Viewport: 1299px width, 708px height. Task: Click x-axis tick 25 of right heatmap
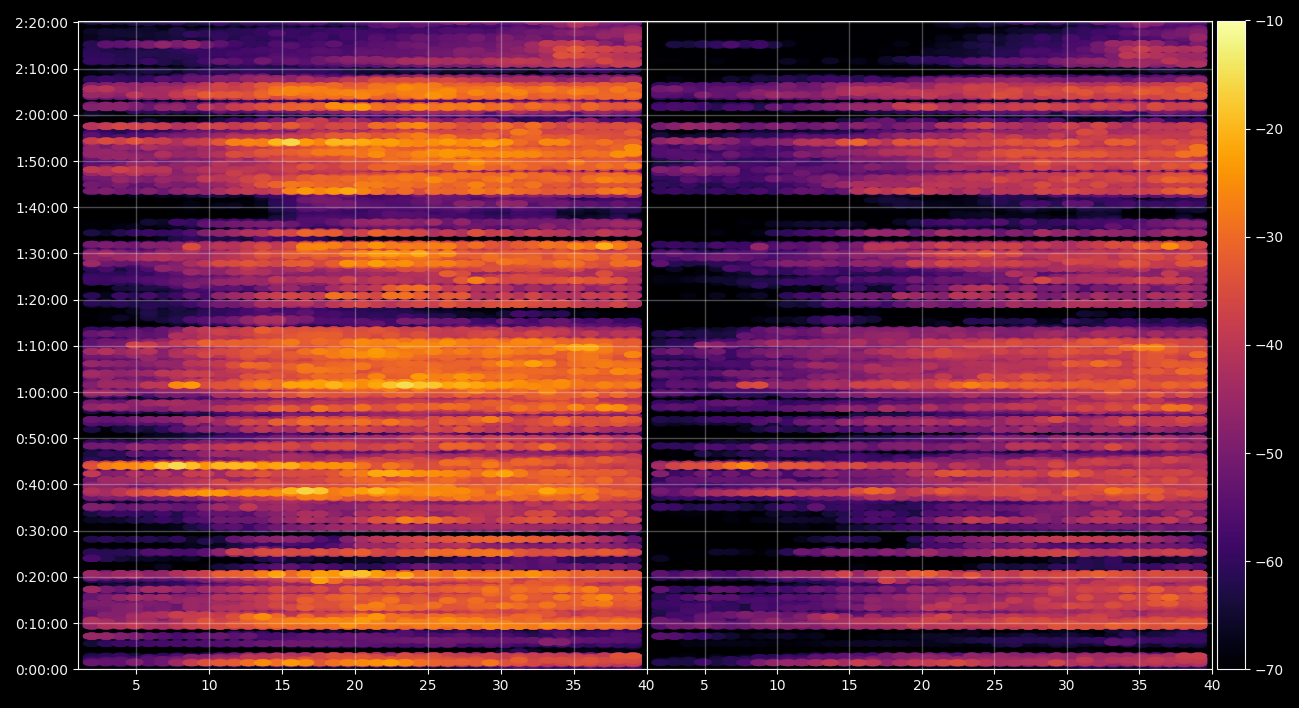(x=994, y=686)
